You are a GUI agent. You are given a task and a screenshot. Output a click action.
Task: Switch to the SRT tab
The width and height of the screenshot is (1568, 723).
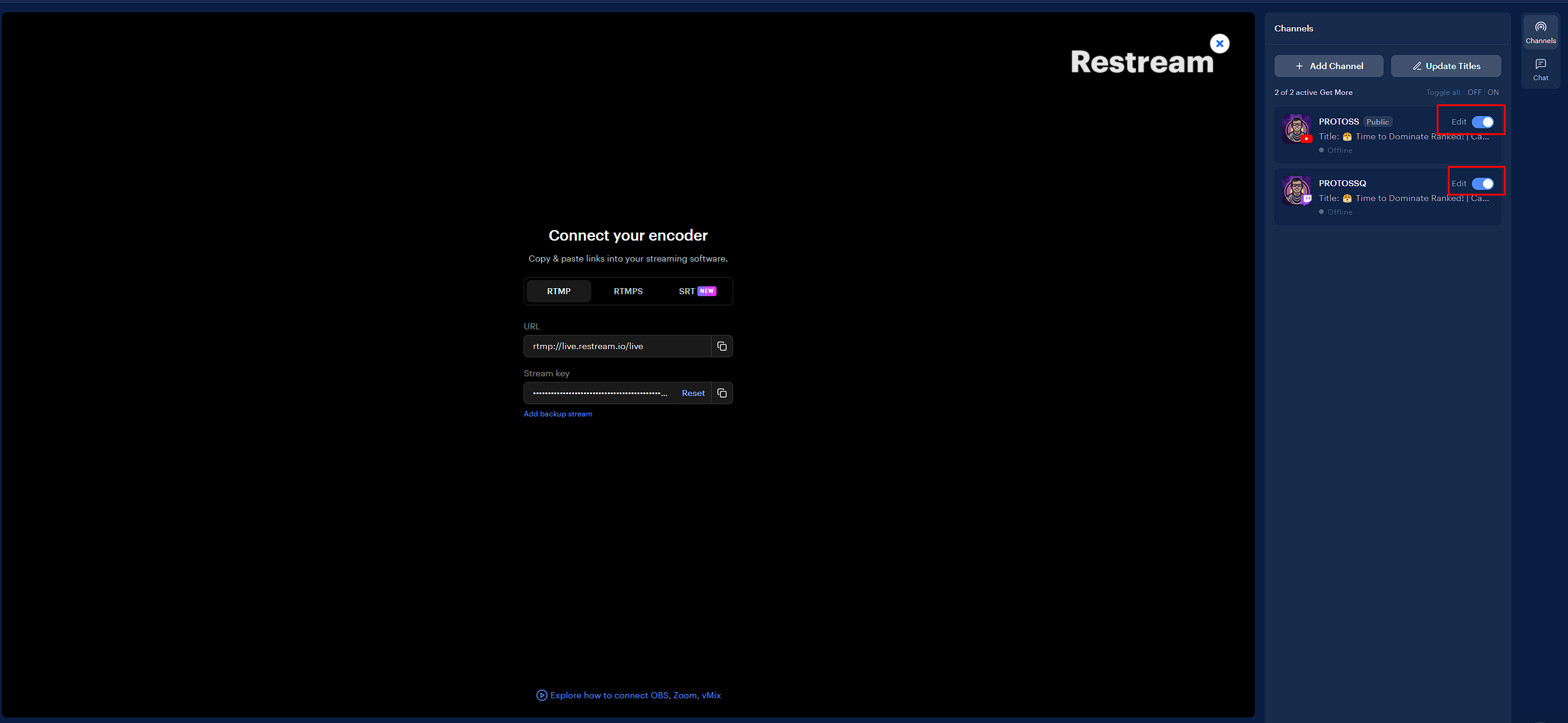click(697, 291)
